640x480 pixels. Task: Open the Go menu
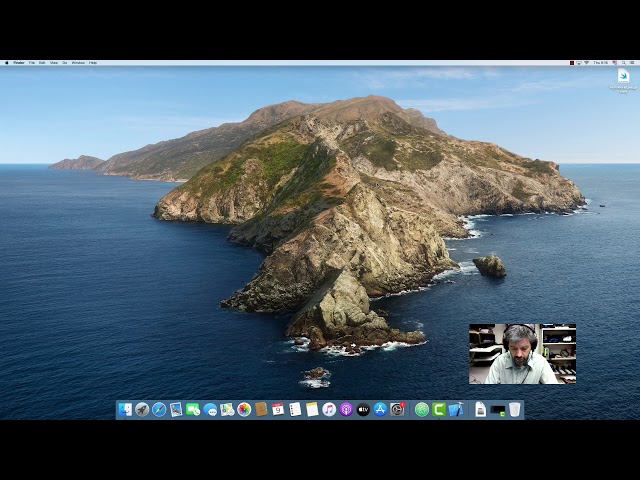[x=64, y=63]
